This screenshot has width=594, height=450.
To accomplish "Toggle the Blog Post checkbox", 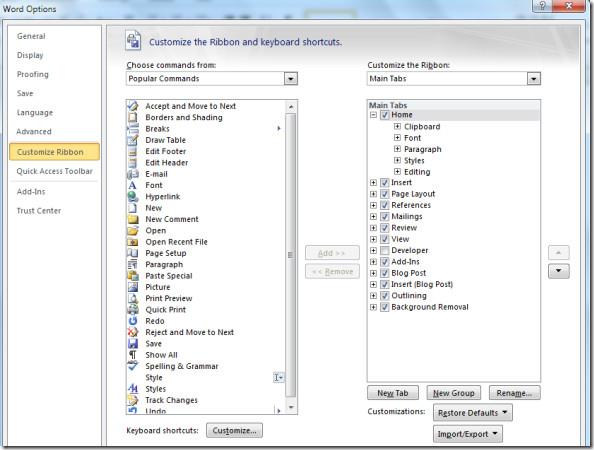I will pos(385,273).
